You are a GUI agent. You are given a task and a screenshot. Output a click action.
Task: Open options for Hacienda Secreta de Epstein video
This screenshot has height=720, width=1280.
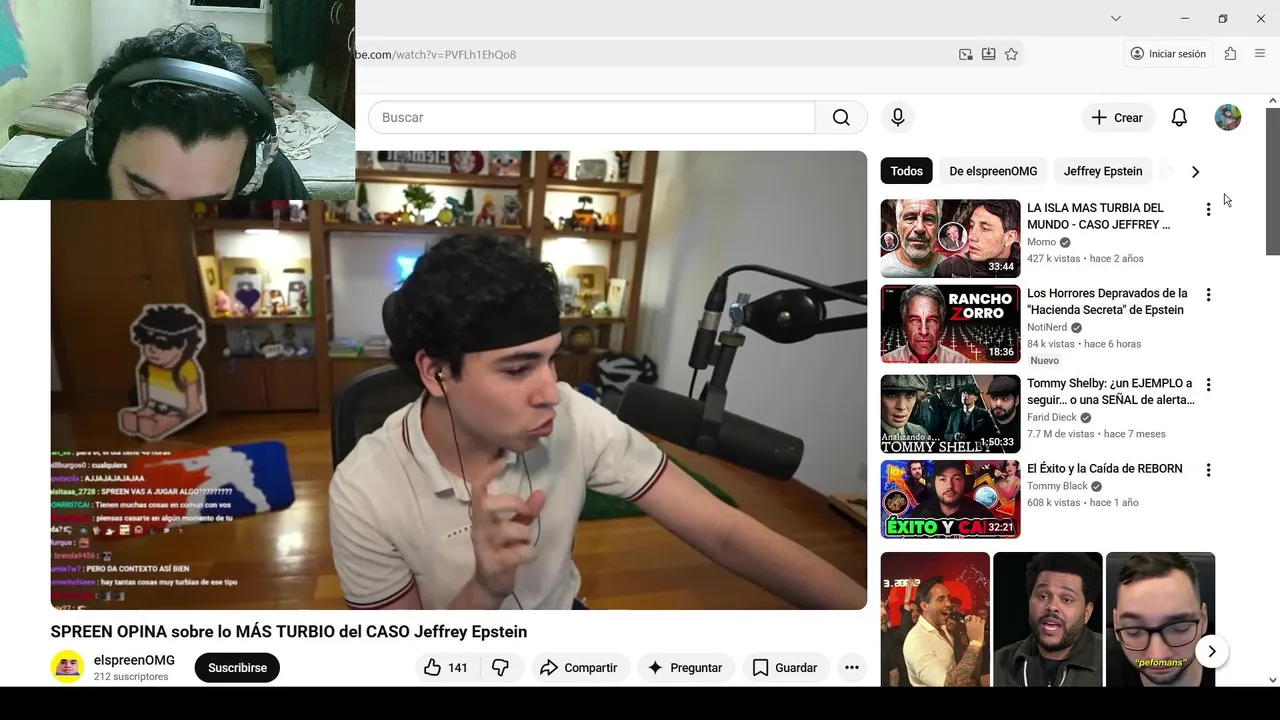click(x=1208, y=295)
